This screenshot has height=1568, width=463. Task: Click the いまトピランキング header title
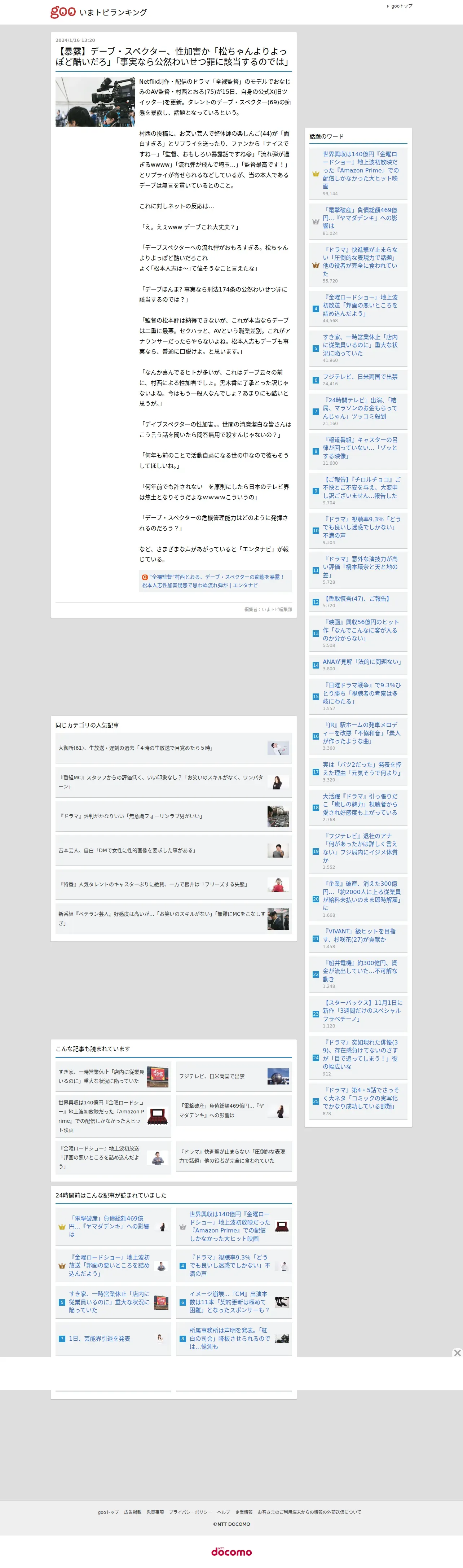(x=113, y=12)
